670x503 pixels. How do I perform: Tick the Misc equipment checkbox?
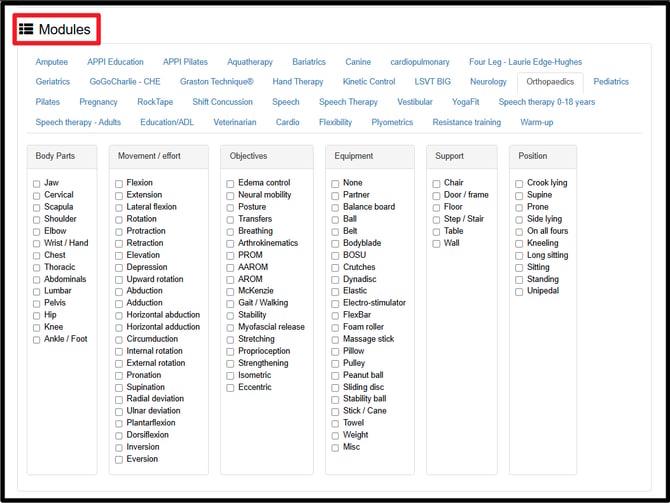[x=335, y=448]
